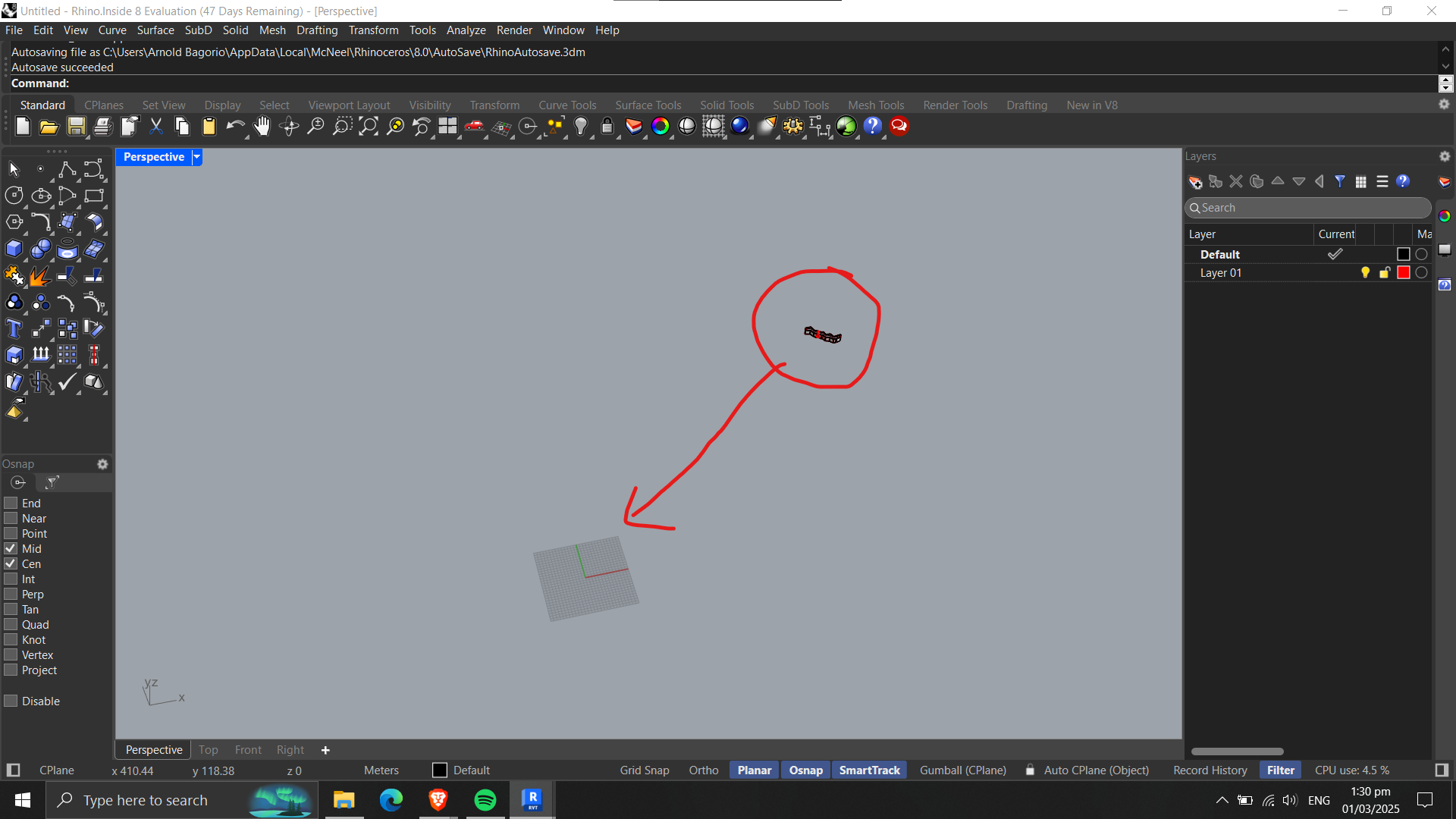Click the red color swatch of Layer 01

click(x=1403, y=272)
